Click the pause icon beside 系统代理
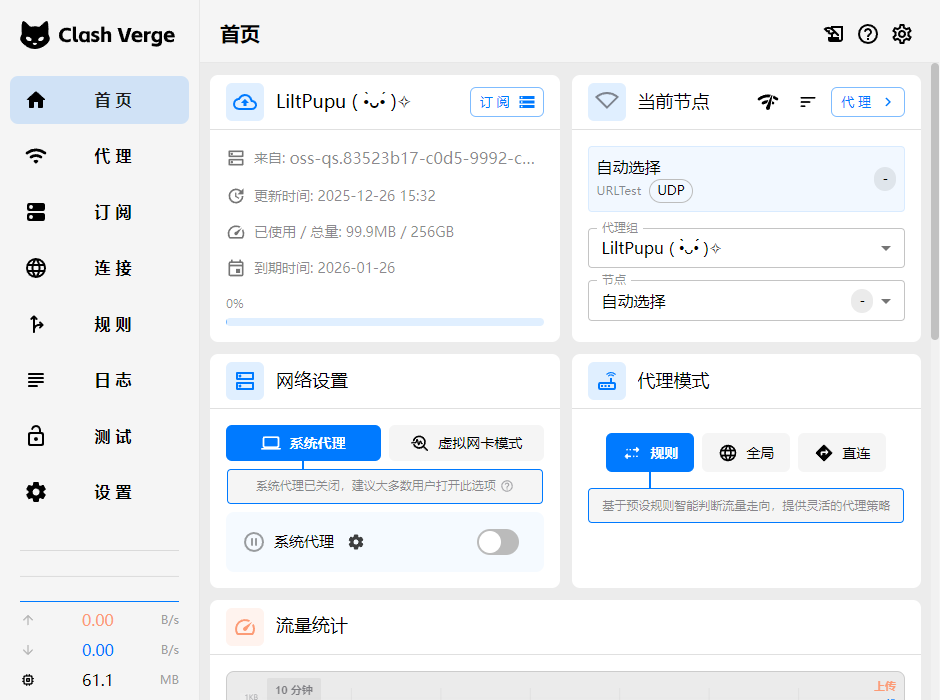 coord(254,542)
